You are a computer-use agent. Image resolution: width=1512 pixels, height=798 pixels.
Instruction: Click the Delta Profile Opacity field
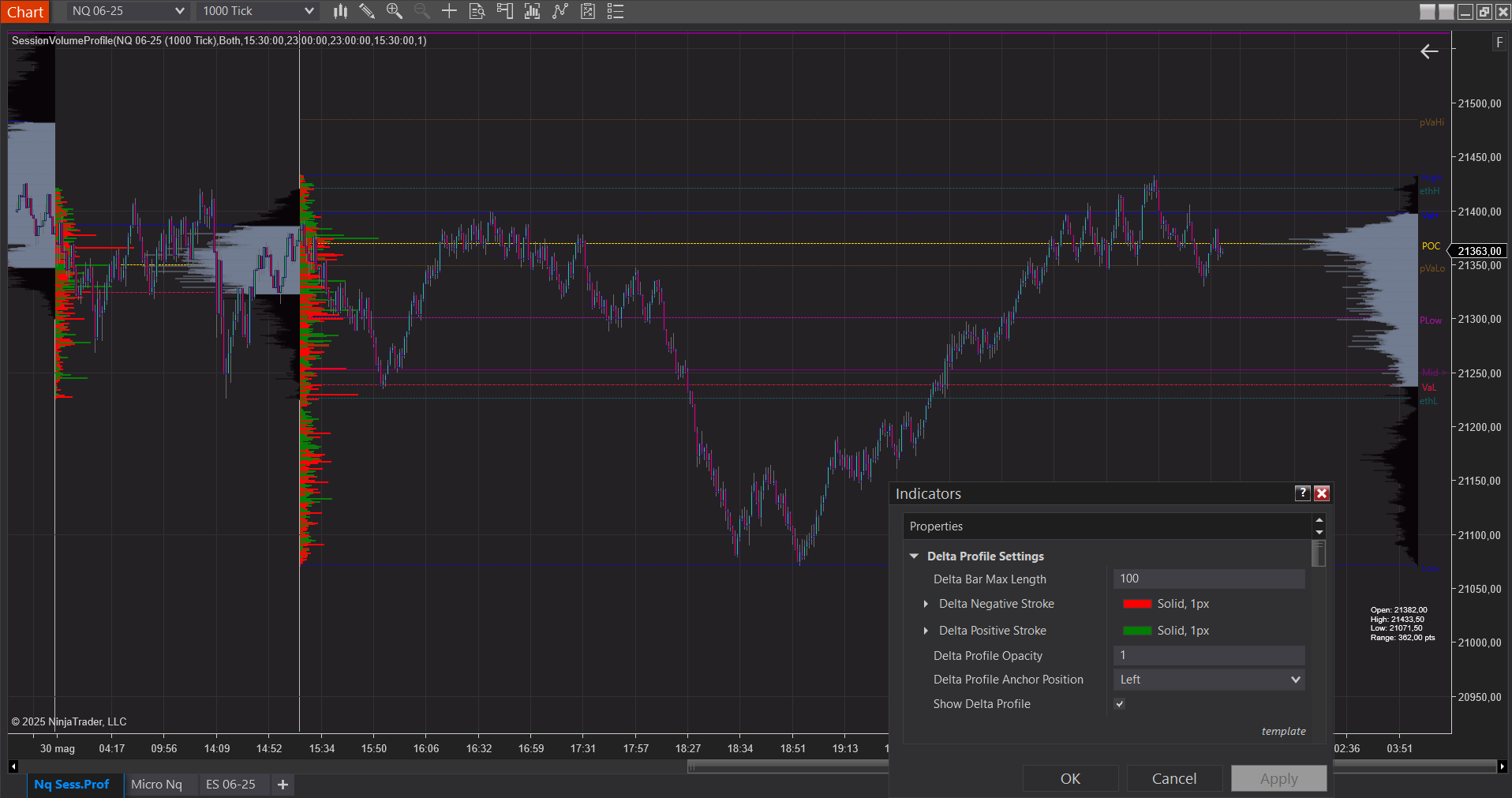tap(1209, 655)
